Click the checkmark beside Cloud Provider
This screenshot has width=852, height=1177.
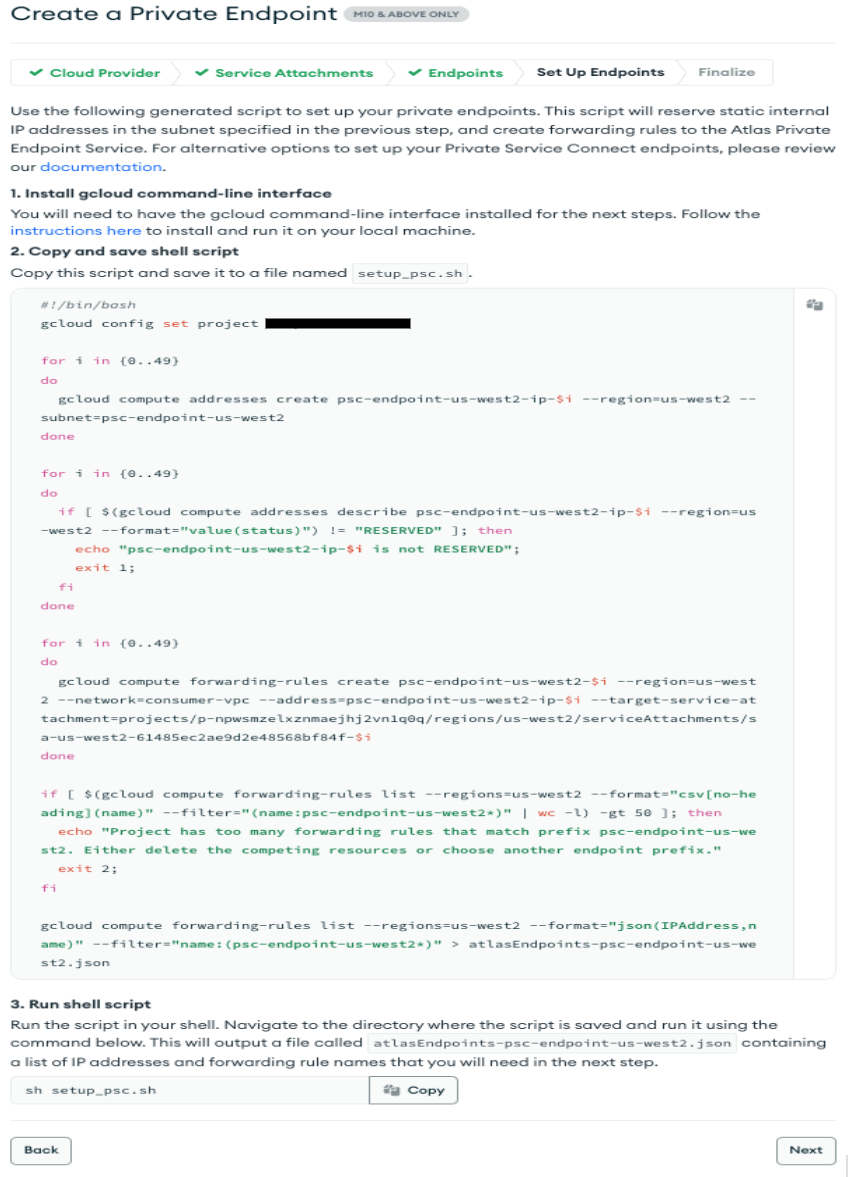coord(37,73)
